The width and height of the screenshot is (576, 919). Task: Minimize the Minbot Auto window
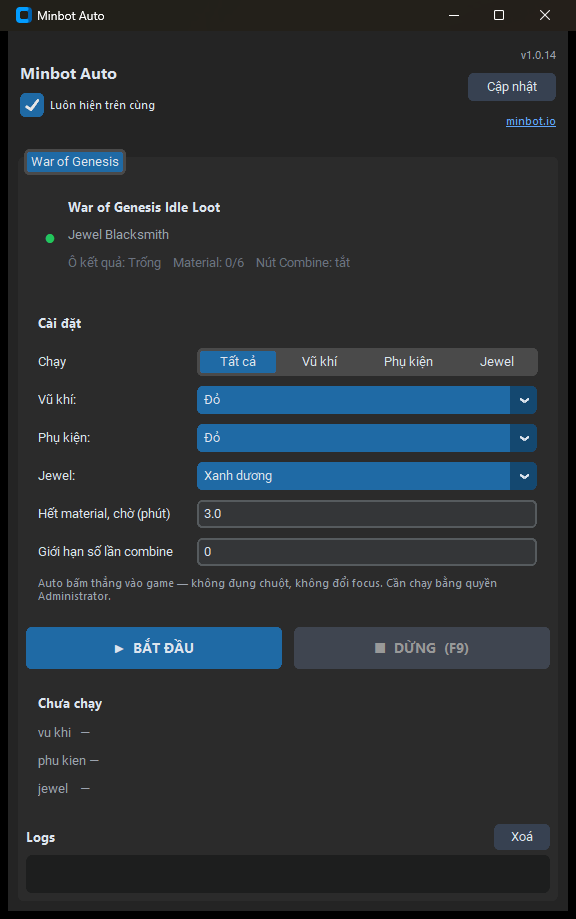tap(454, 15)
